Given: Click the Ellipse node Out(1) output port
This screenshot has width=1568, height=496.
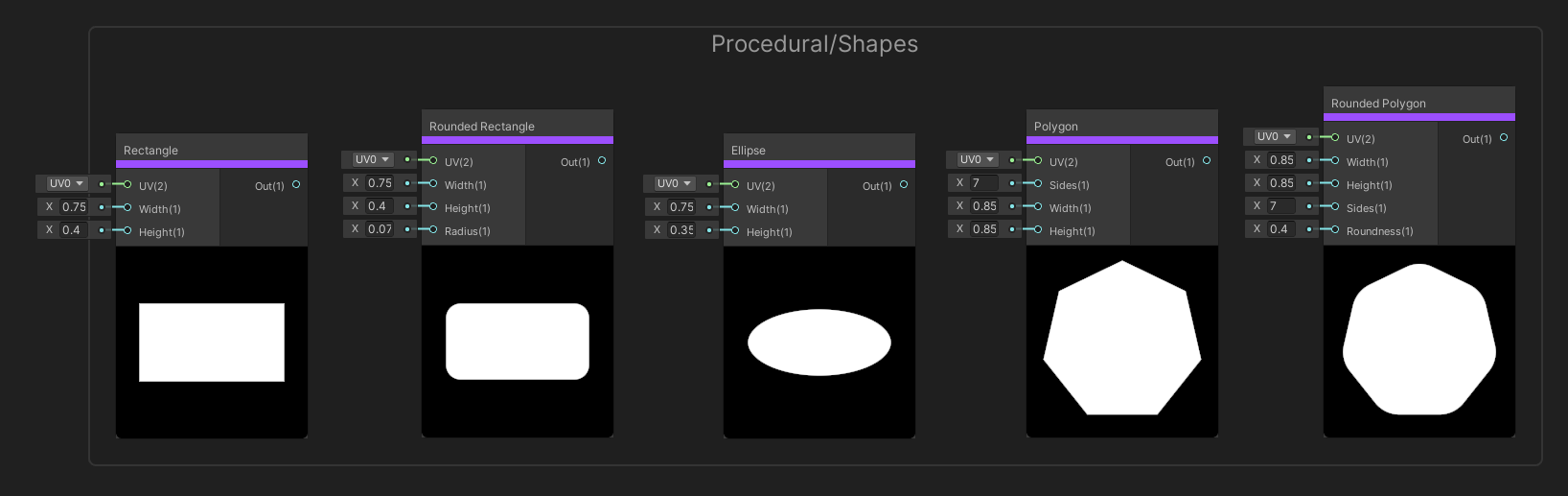Looking at the screenshot, I should coord(904,184).
